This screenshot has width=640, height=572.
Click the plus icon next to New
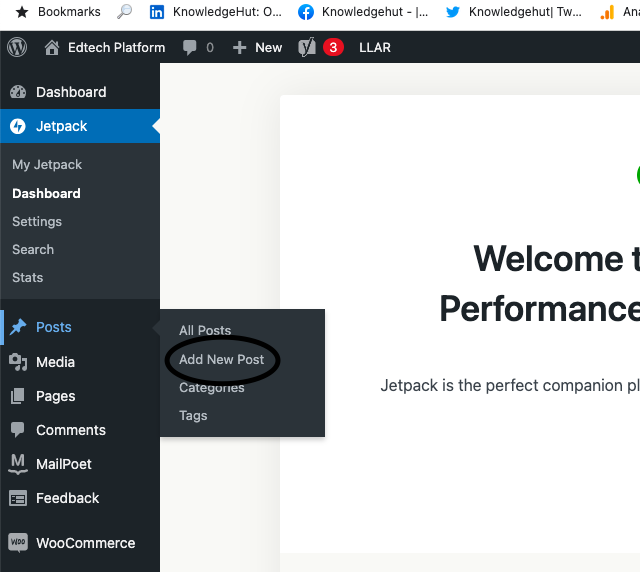(x=240, y=48)
